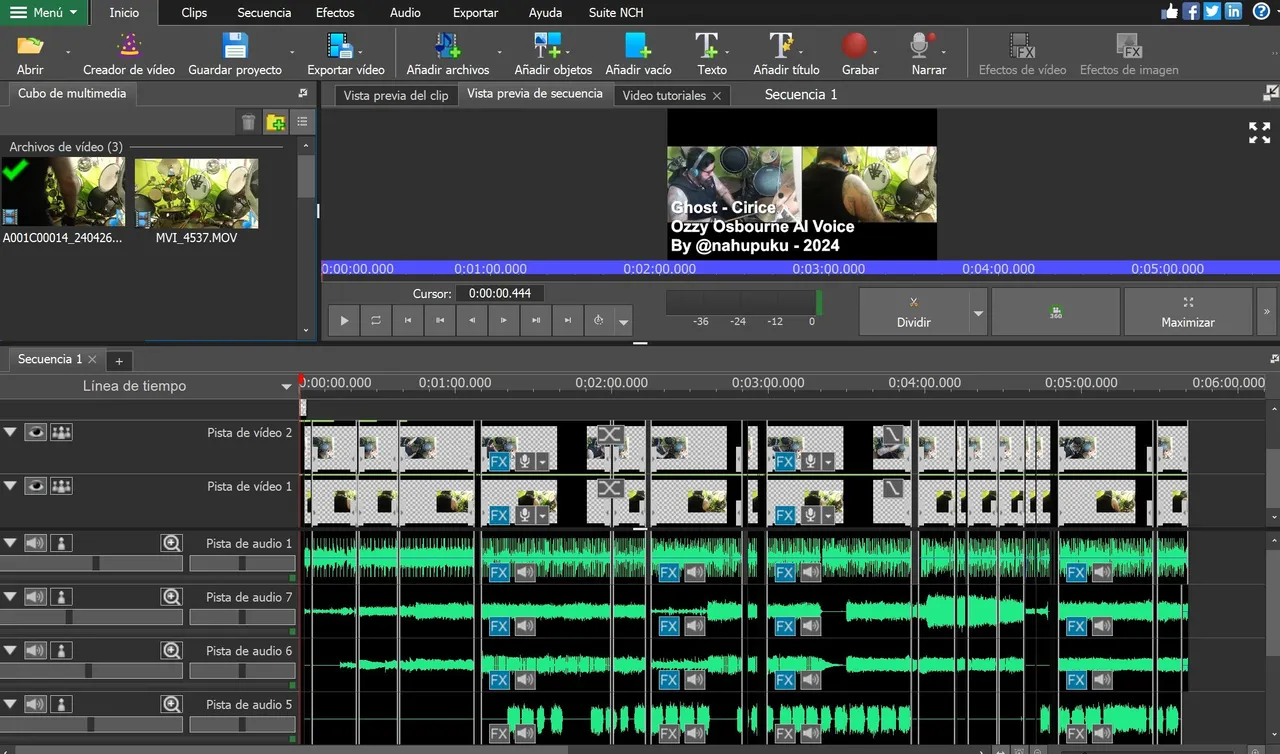This screenshot has width=1280, height=754.
Task: Delete the selected item with the bin's trash icon
Action: (249, 123)
